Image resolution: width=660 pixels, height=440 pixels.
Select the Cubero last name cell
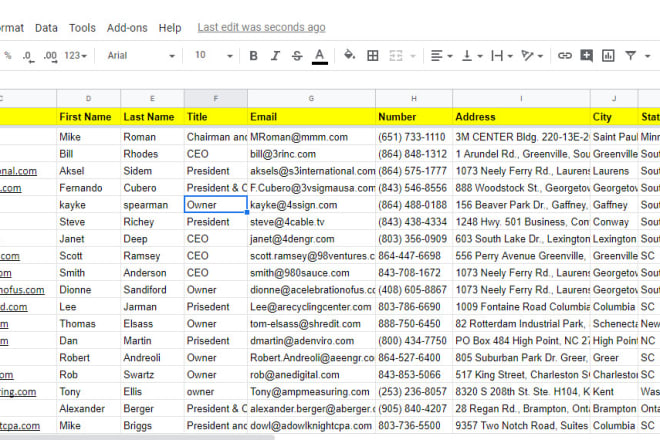tap(152, 188)
